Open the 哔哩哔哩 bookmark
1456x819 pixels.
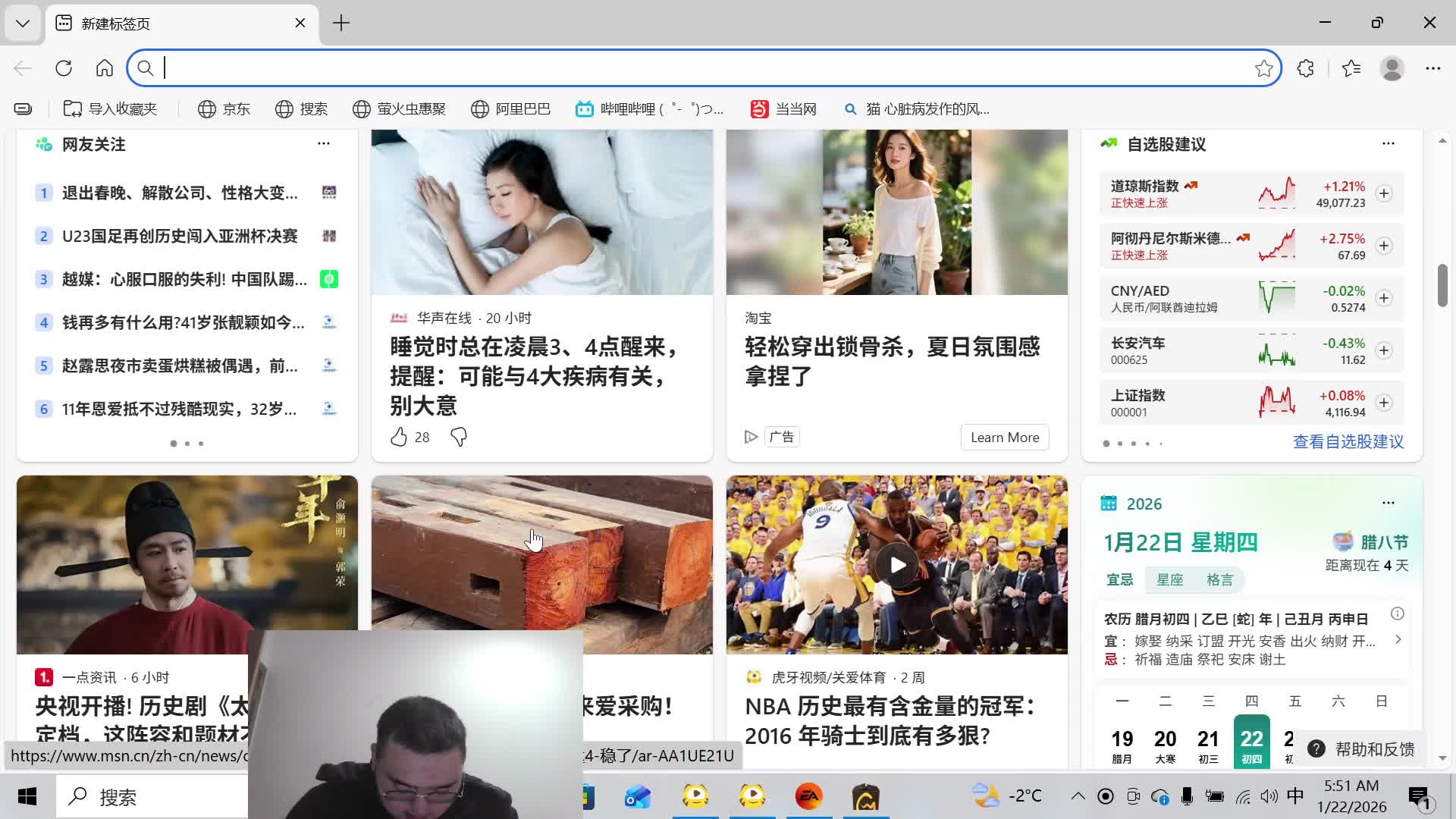coord(649,109)
